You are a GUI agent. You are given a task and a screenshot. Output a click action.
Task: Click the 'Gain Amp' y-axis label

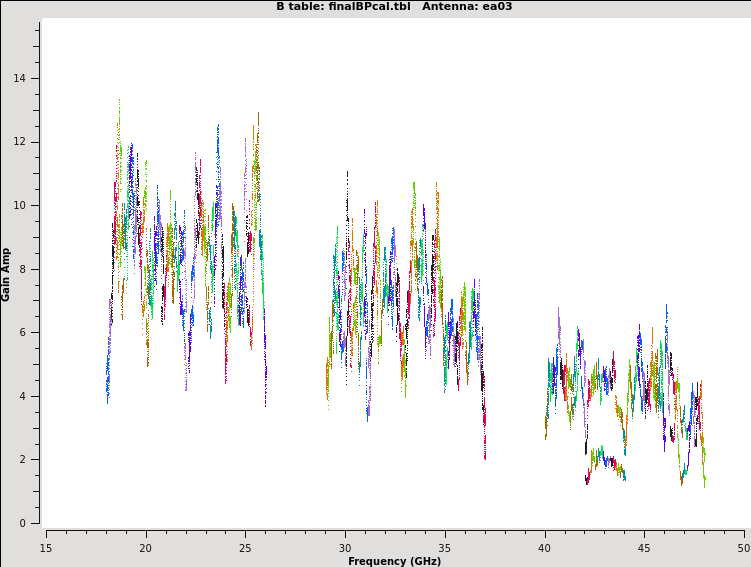point(7,274)
